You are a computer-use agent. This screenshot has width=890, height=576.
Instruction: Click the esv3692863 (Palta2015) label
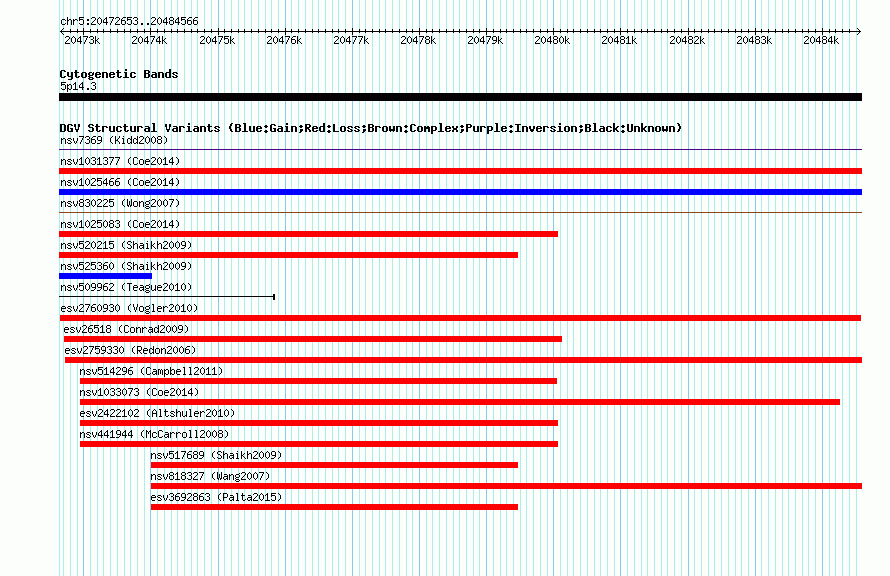point(216,497)
